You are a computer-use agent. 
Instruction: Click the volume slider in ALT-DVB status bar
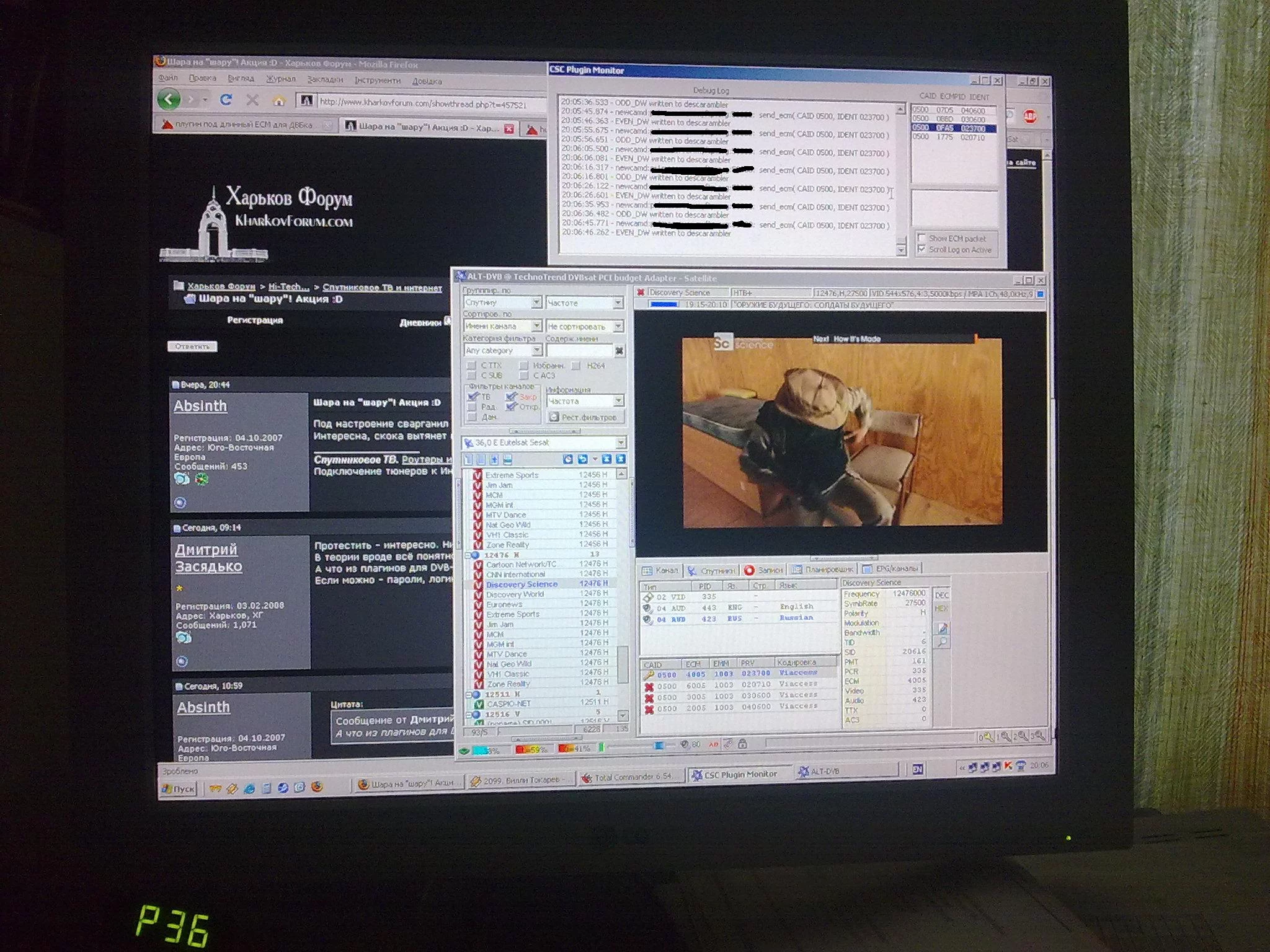point(659,746)
